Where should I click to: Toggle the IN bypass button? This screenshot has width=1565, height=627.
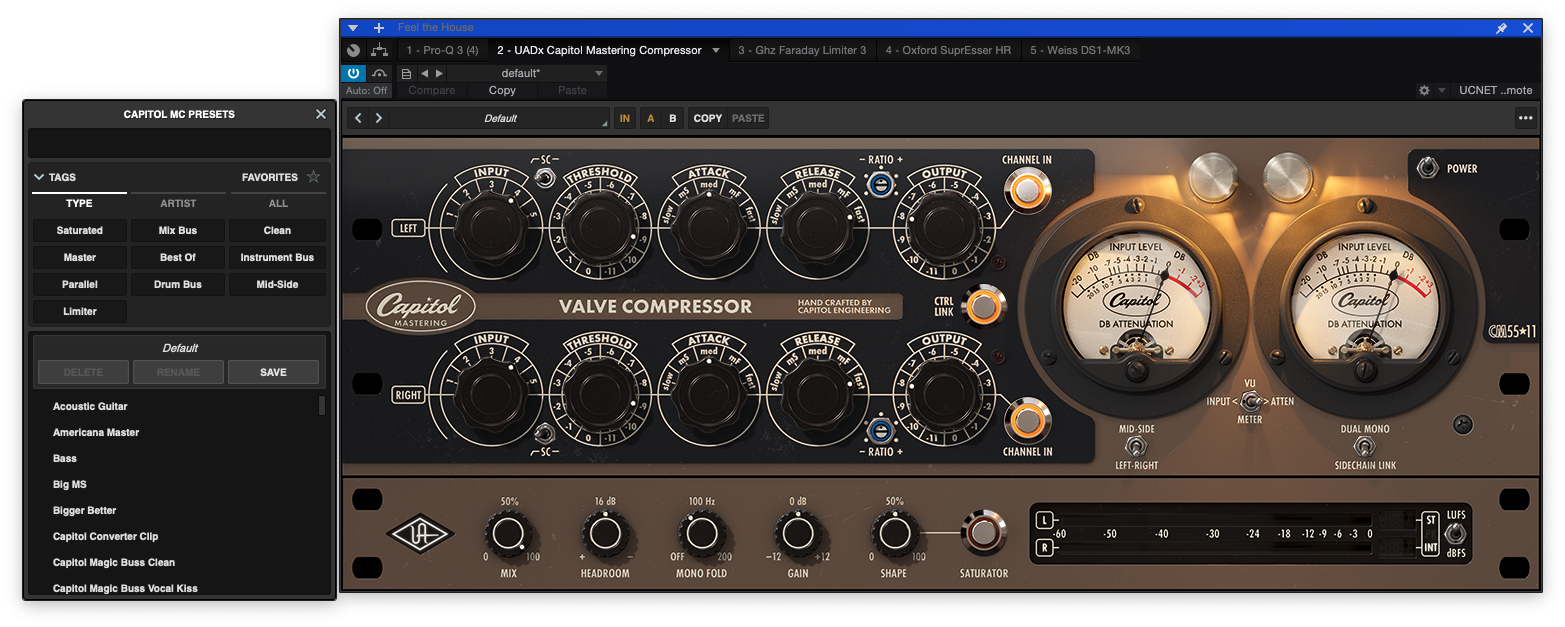(625, 118)
